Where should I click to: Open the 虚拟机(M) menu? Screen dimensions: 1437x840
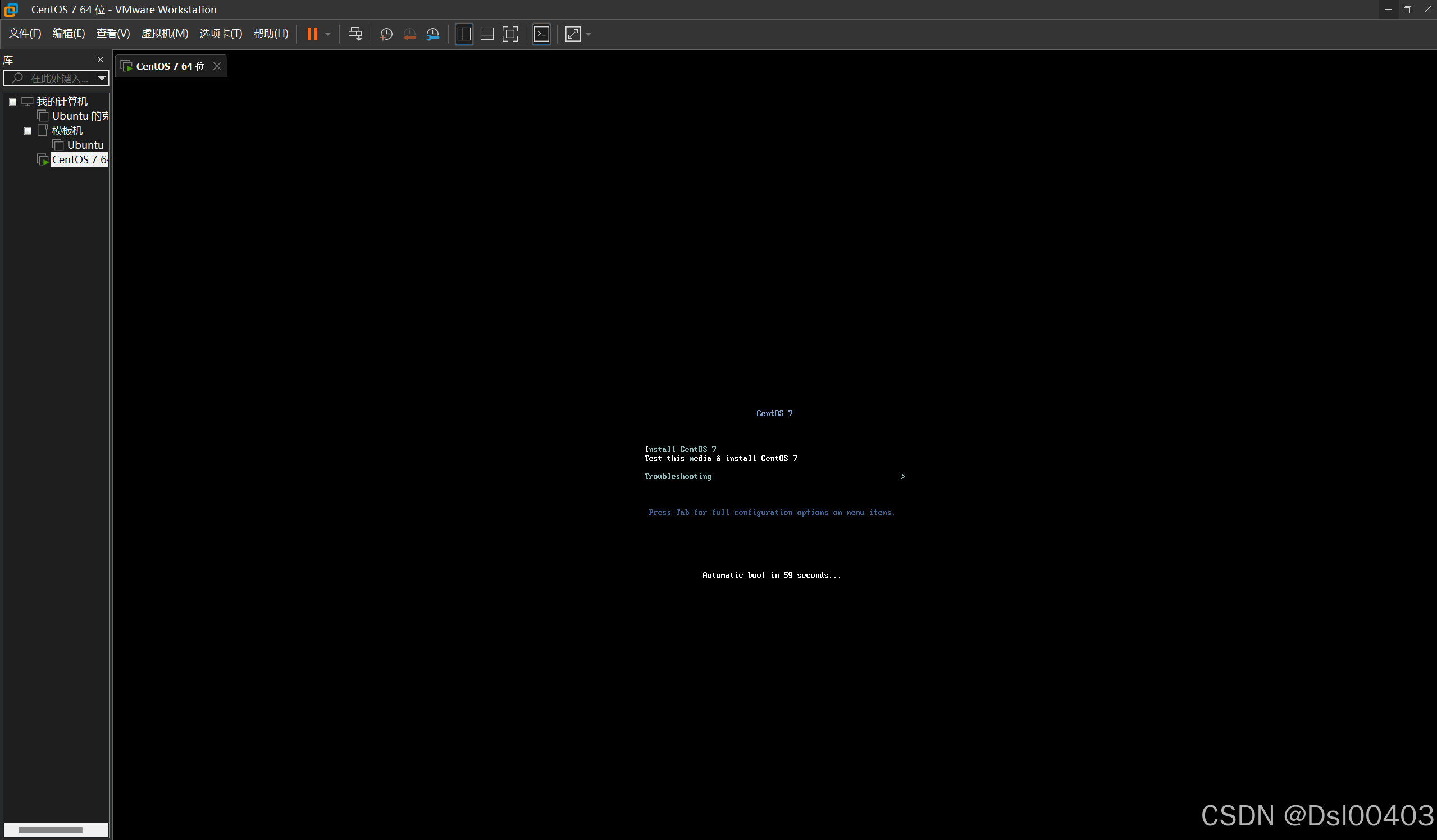point(164,34)
